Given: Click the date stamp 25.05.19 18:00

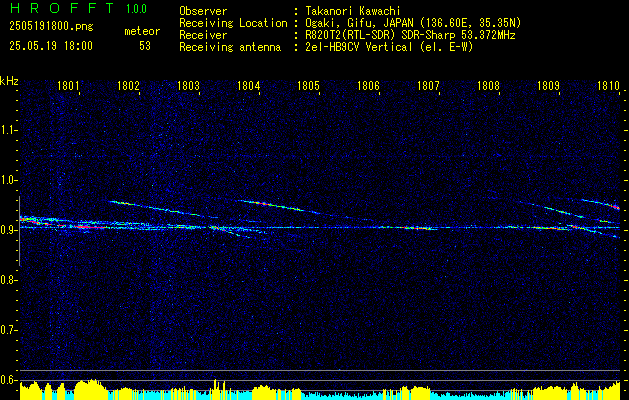Looking at the screenshot, I should coord(51,46).
